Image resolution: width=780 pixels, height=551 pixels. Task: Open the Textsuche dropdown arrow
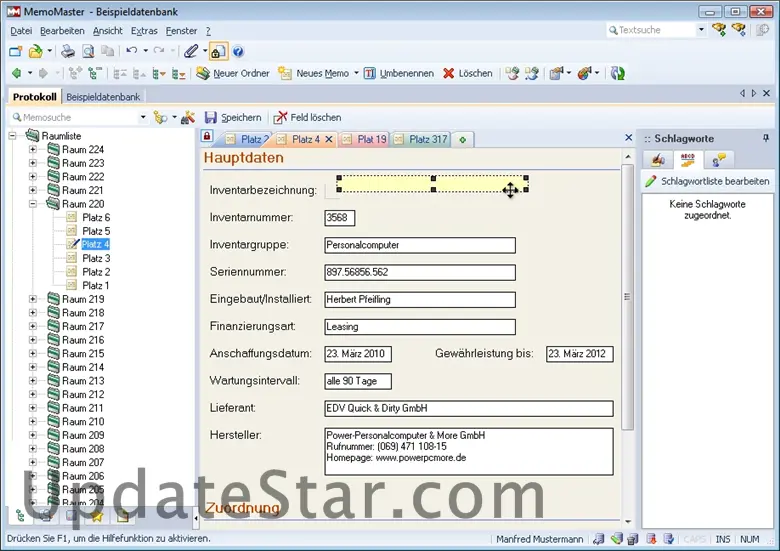click(x=701, y=30)
